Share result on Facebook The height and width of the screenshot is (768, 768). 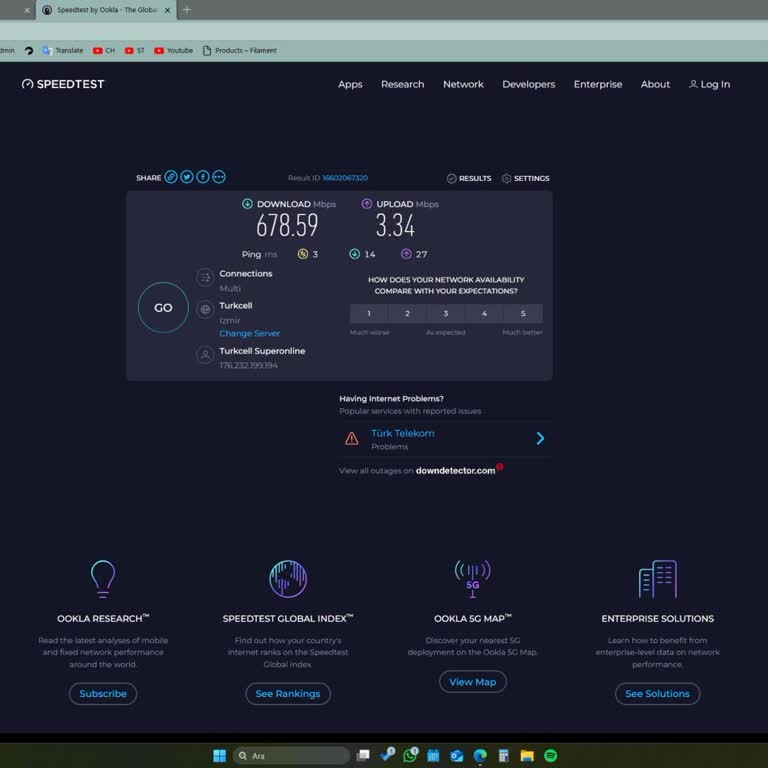coord(203,177)
